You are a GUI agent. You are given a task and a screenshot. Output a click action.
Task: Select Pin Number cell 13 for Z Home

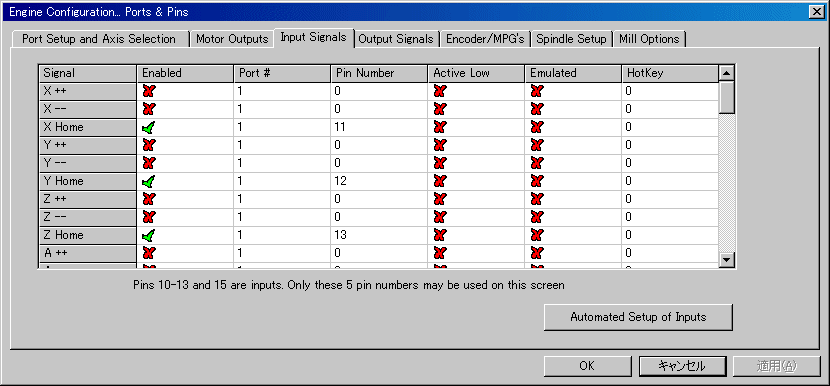coord(379,235)
